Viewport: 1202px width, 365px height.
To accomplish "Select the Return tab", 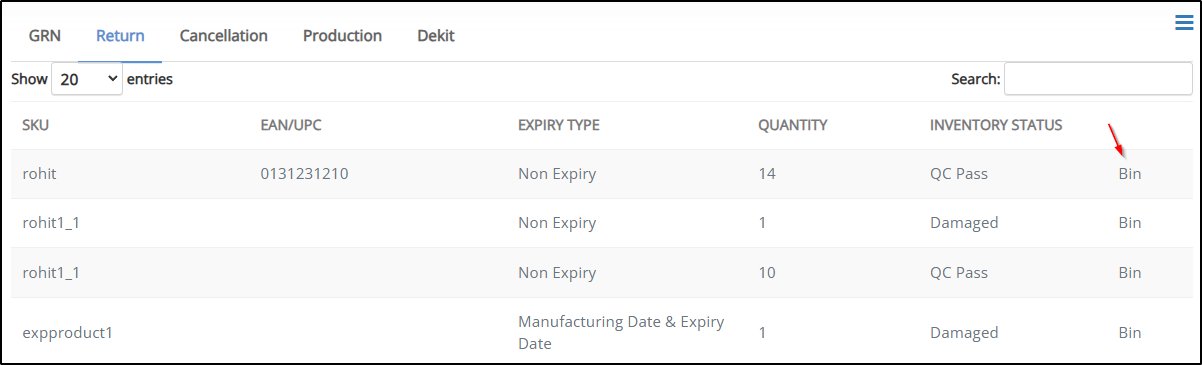I will coord(120,36).
